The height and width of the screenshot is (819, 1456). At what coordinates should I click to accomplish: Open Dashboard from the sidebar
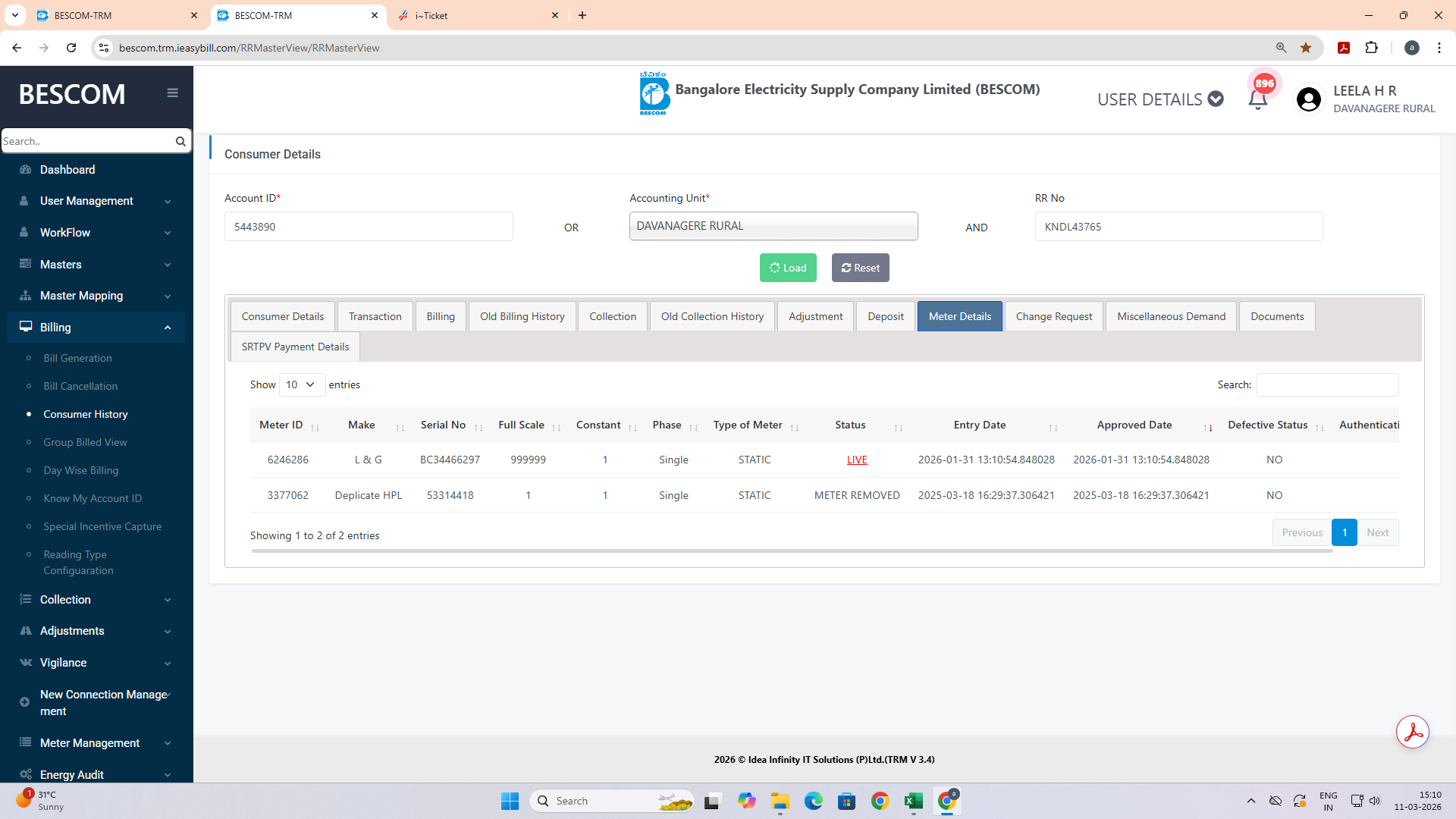[x=67, y=170]
